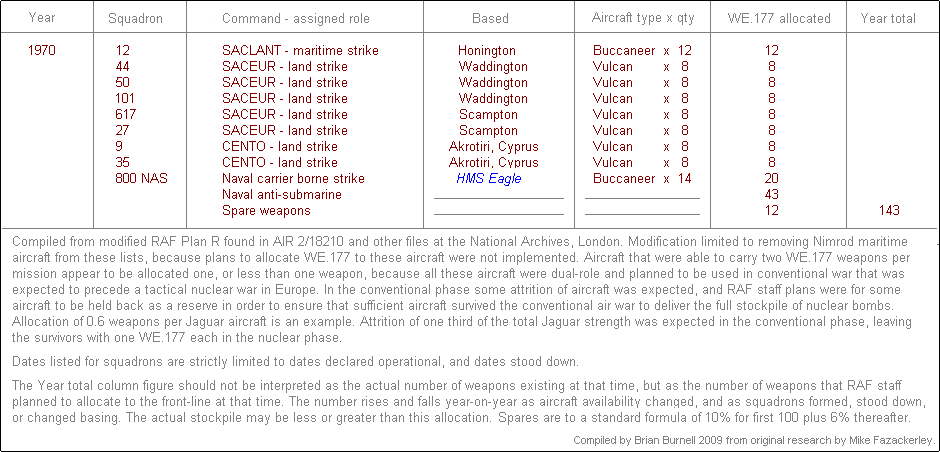Click the Naval carrier borne strike role

[293, 179]
